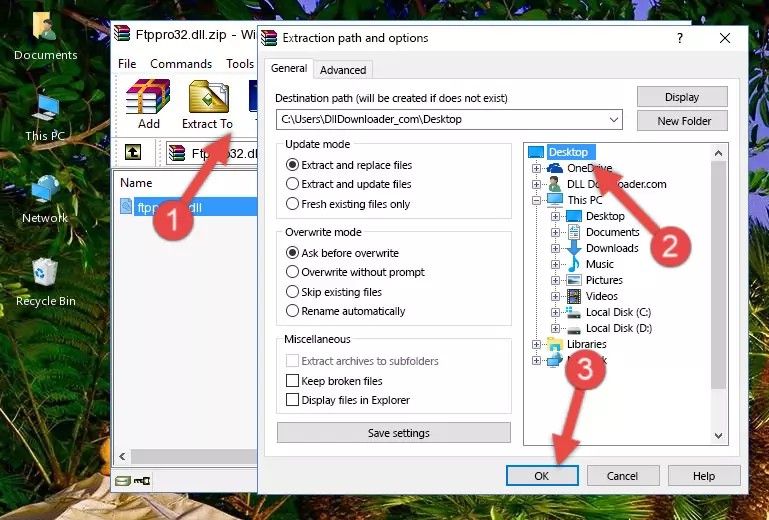Click the help question mark in dialog title
769x520 pixels.
tap(680, 38)
